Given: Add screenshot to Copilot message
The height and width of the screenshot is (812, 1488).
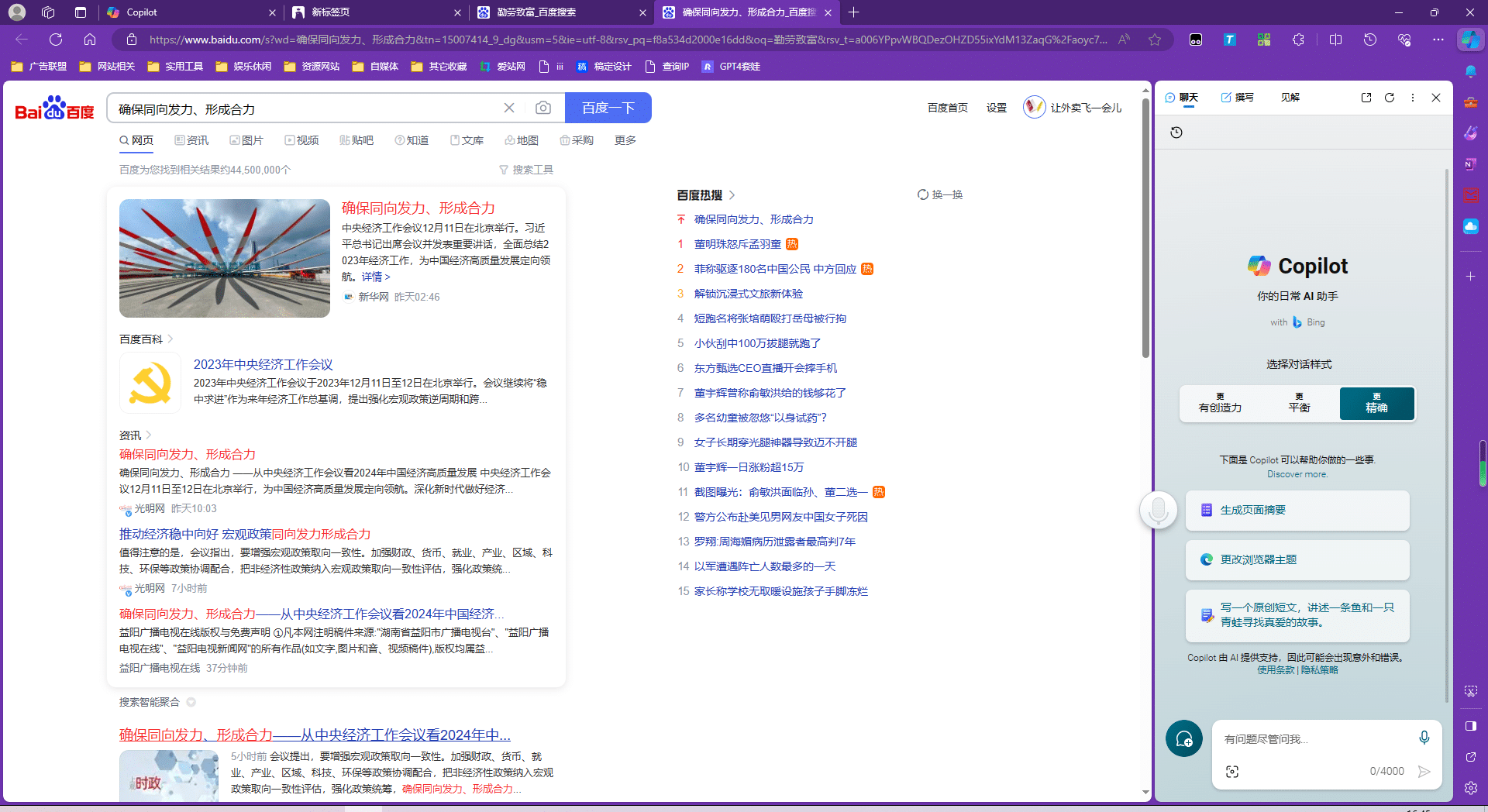Looking at the screenshot, I should 1232,772.
